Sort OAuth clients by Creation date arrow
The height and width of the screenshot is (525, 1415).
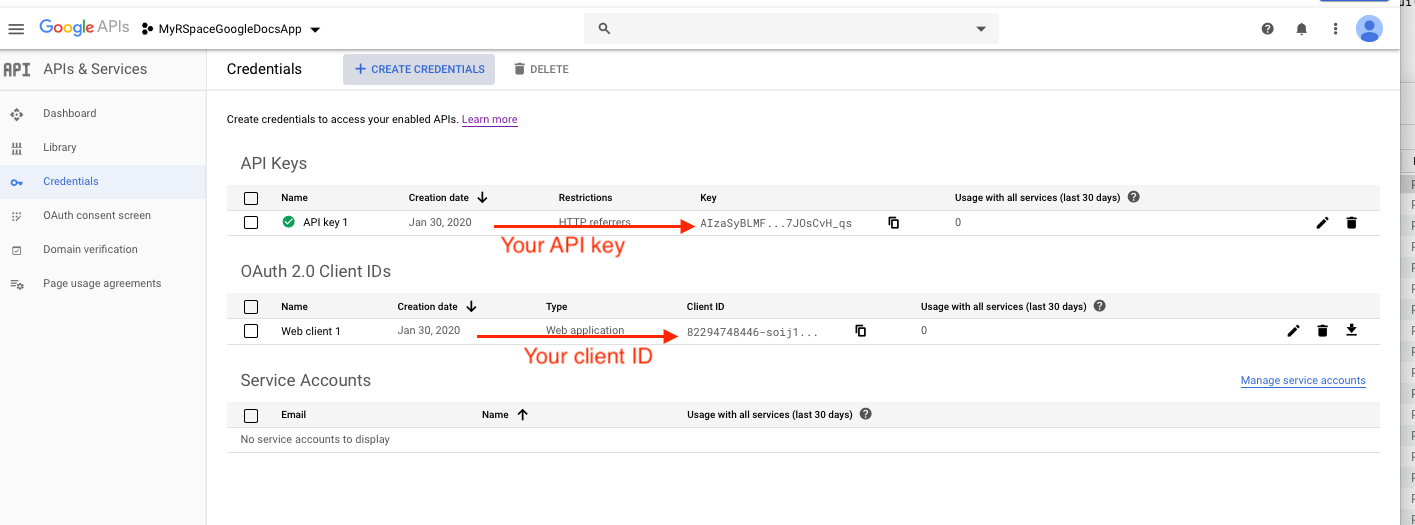point(471,306)
